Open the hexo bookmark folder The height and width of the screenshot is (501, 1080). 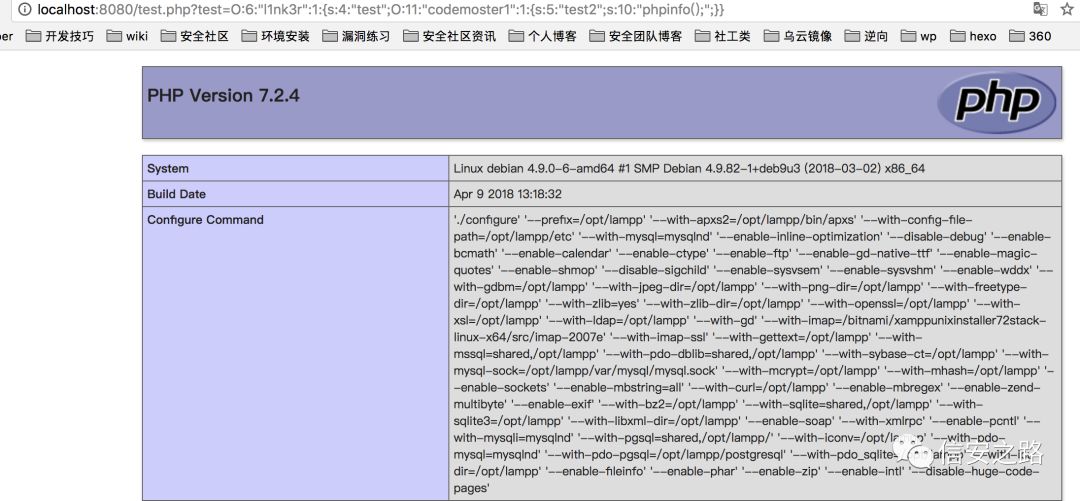[973, 36]
